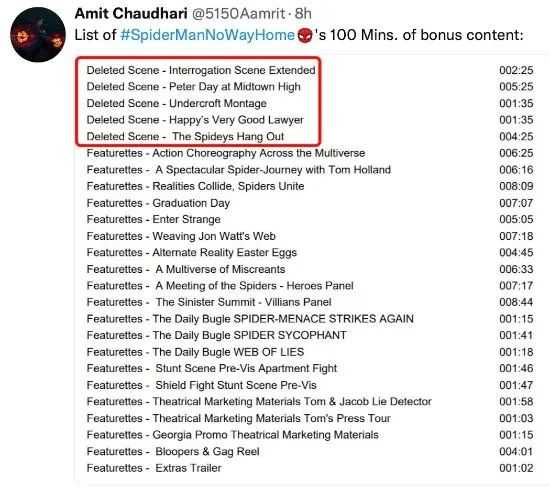
Task: Open the #SpiderManNoWayHome hashtag
Action: [x=207, y=35]
